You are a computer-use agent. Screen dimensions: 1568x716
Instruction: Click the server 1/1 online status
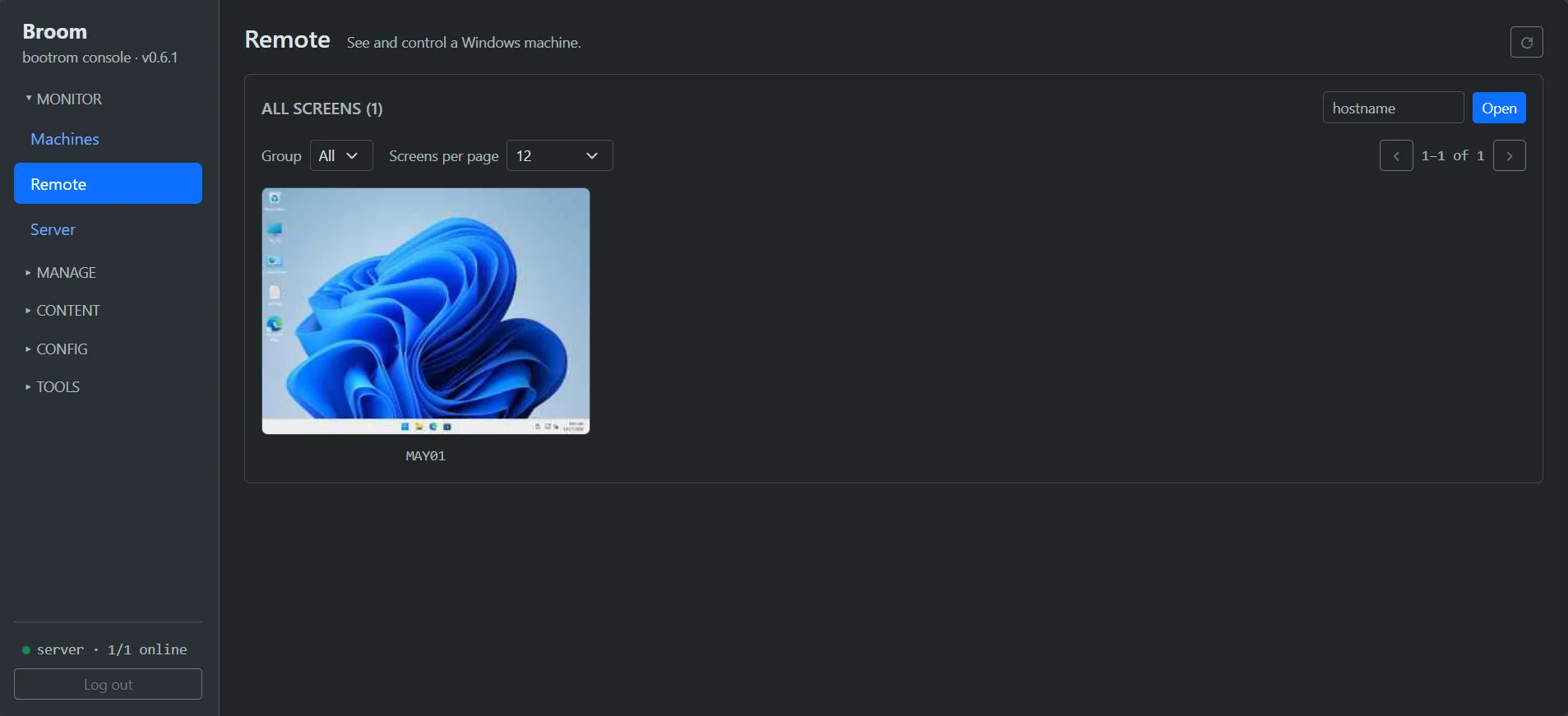(x=105, y=649)
